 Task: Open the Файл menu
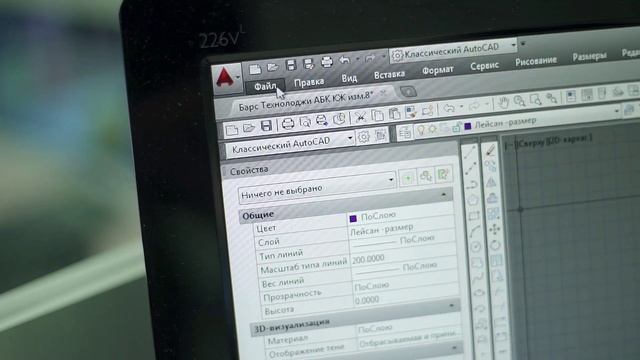[265, 87]
